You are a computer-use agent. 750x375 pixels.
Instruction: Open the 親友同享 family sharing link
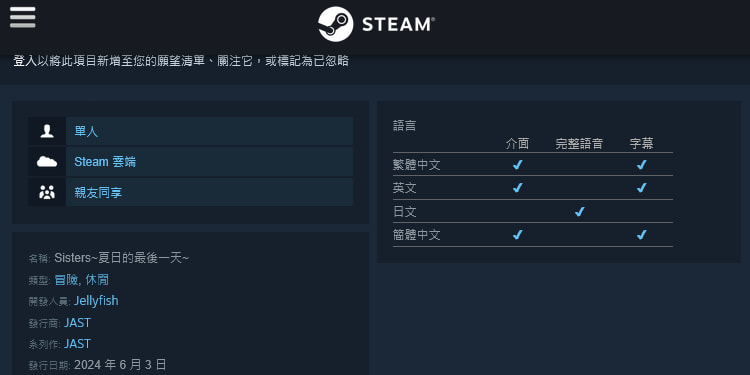pyautogui.click(x=98, y=193)
